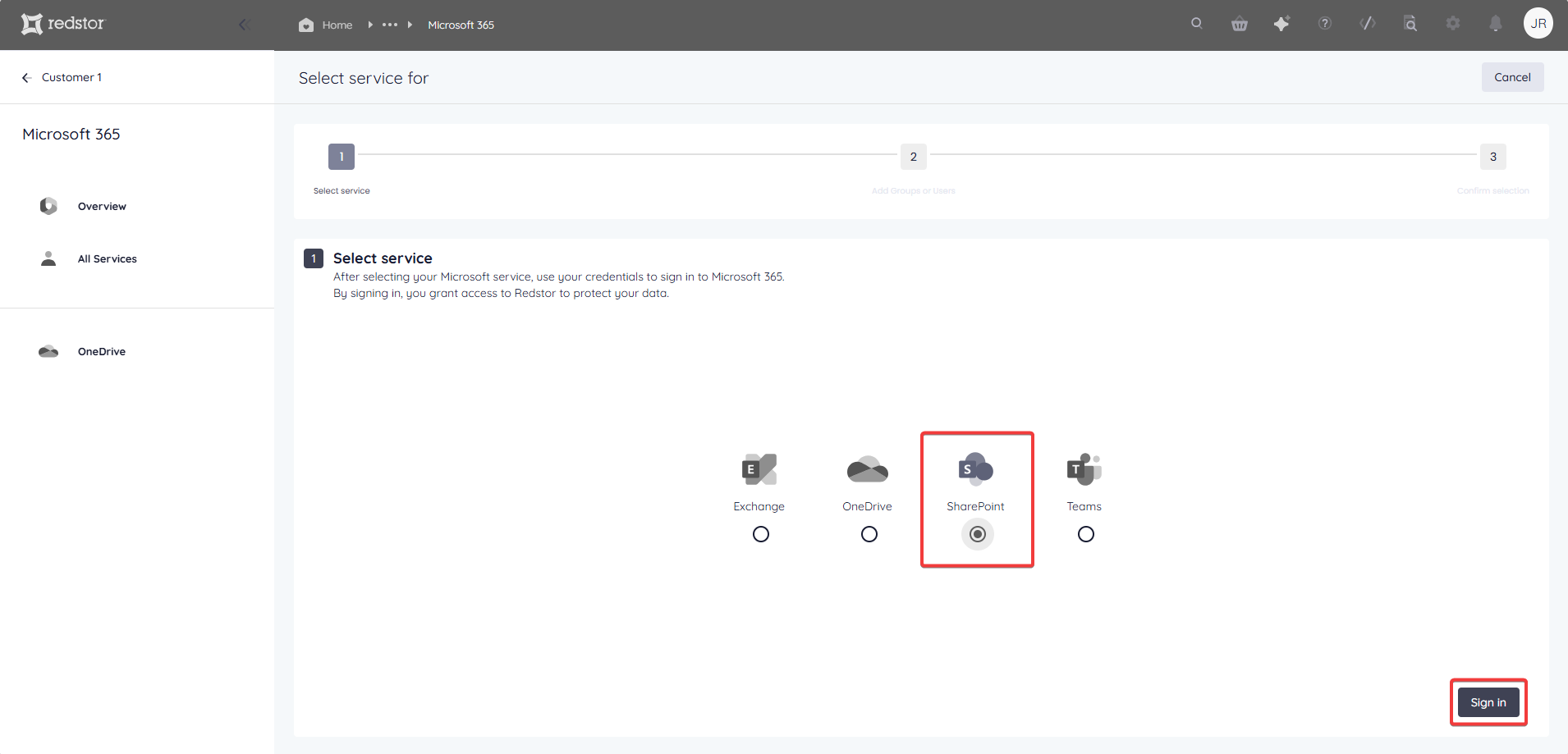Select the Exchange radio button
Screen dimensions: 1568x754
pos(761,534)
